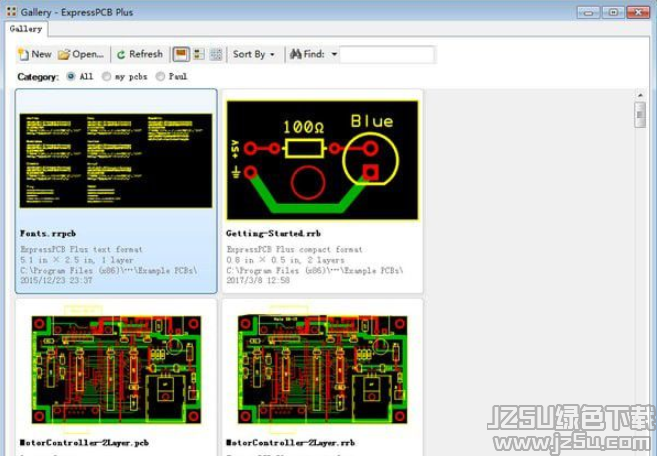Image resolution: width=657 pixels, height=456 pixels.
Task: Minimize the Gallery window
Action: 588,12
